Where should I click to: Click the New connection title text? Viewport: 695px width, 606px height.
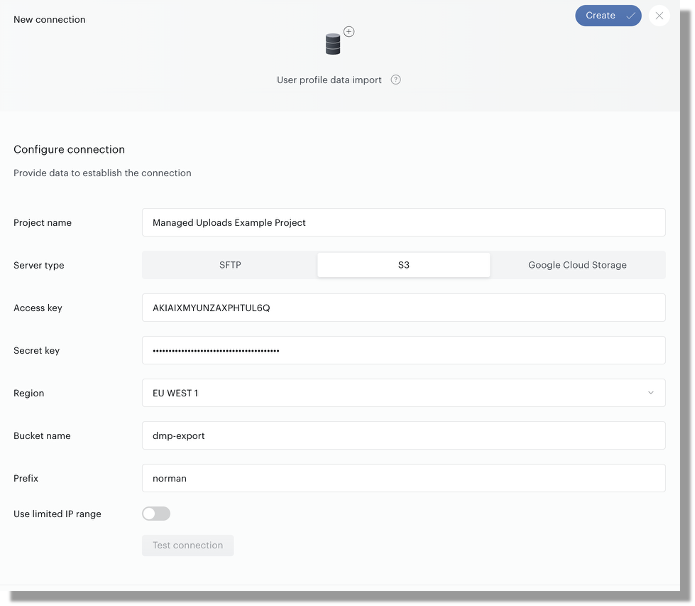click(x=49, y=20)
